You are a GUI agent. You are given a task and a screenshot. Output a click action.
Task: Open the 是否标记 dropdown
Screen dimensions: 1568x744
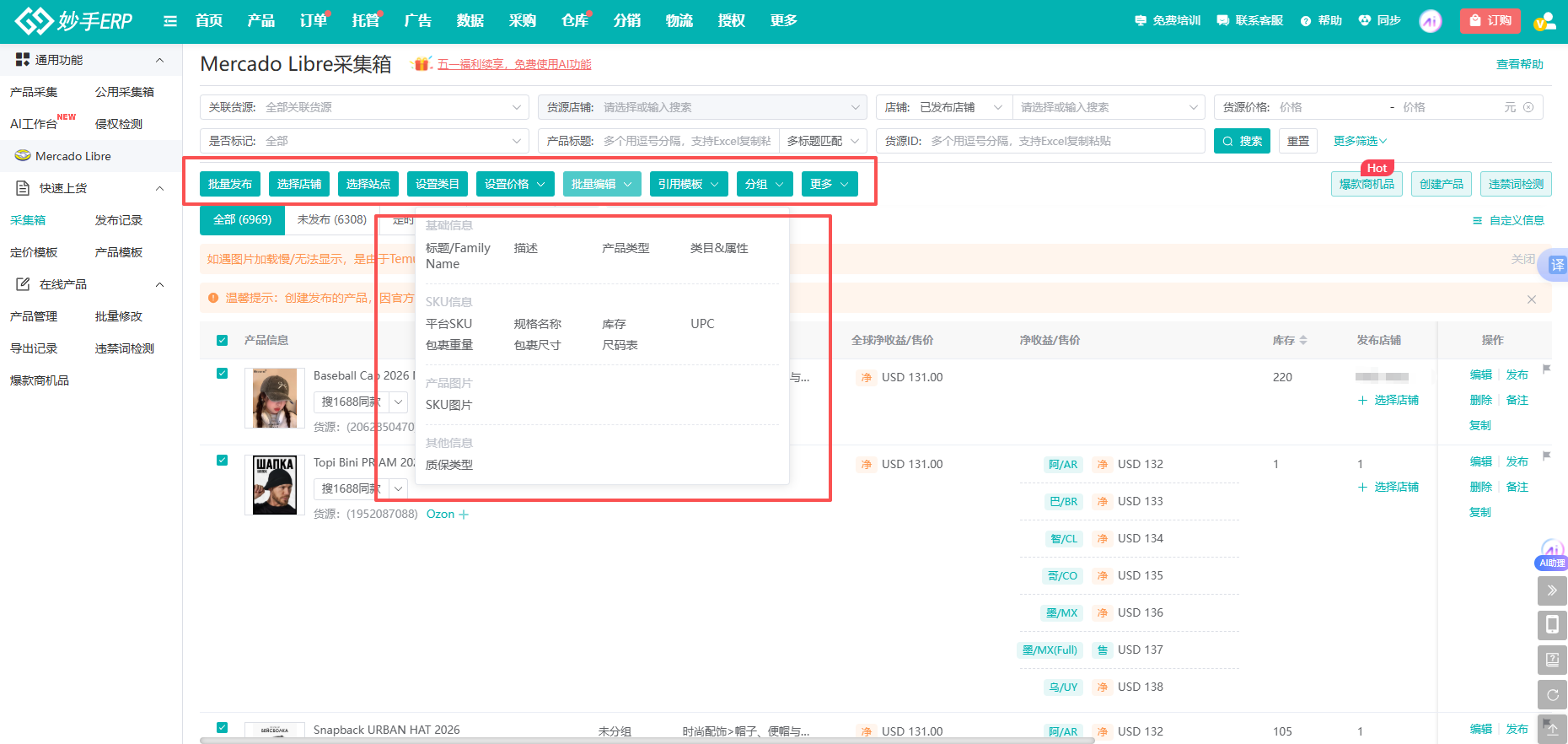tap(364, 141)
